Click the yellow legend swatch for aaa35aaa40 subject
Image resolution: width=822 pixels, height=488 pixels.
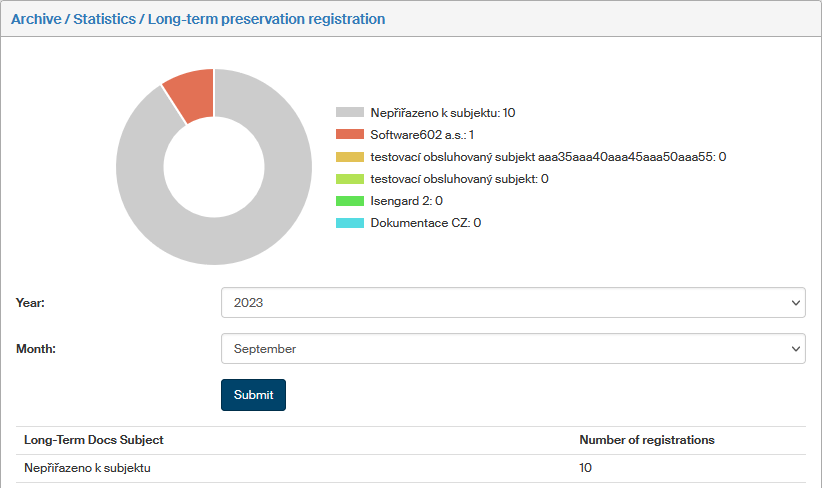click(x=350, y=157)
